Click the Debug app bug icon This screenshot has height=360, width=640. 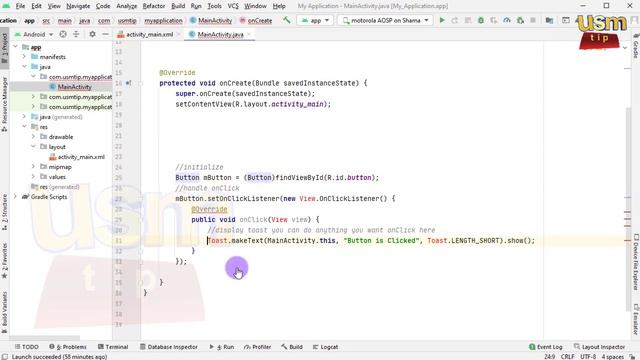(x=481, y=20)
